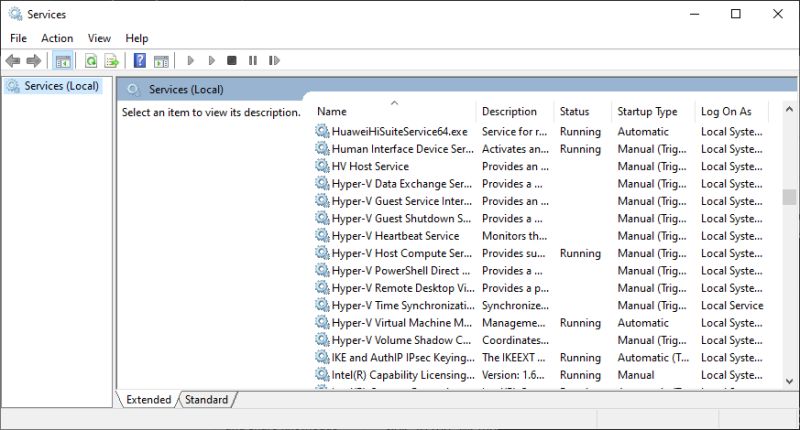Click gear icon of HuaweiHiSuiteService64.exe
This screenshot has height=430, width=800.
322,131
